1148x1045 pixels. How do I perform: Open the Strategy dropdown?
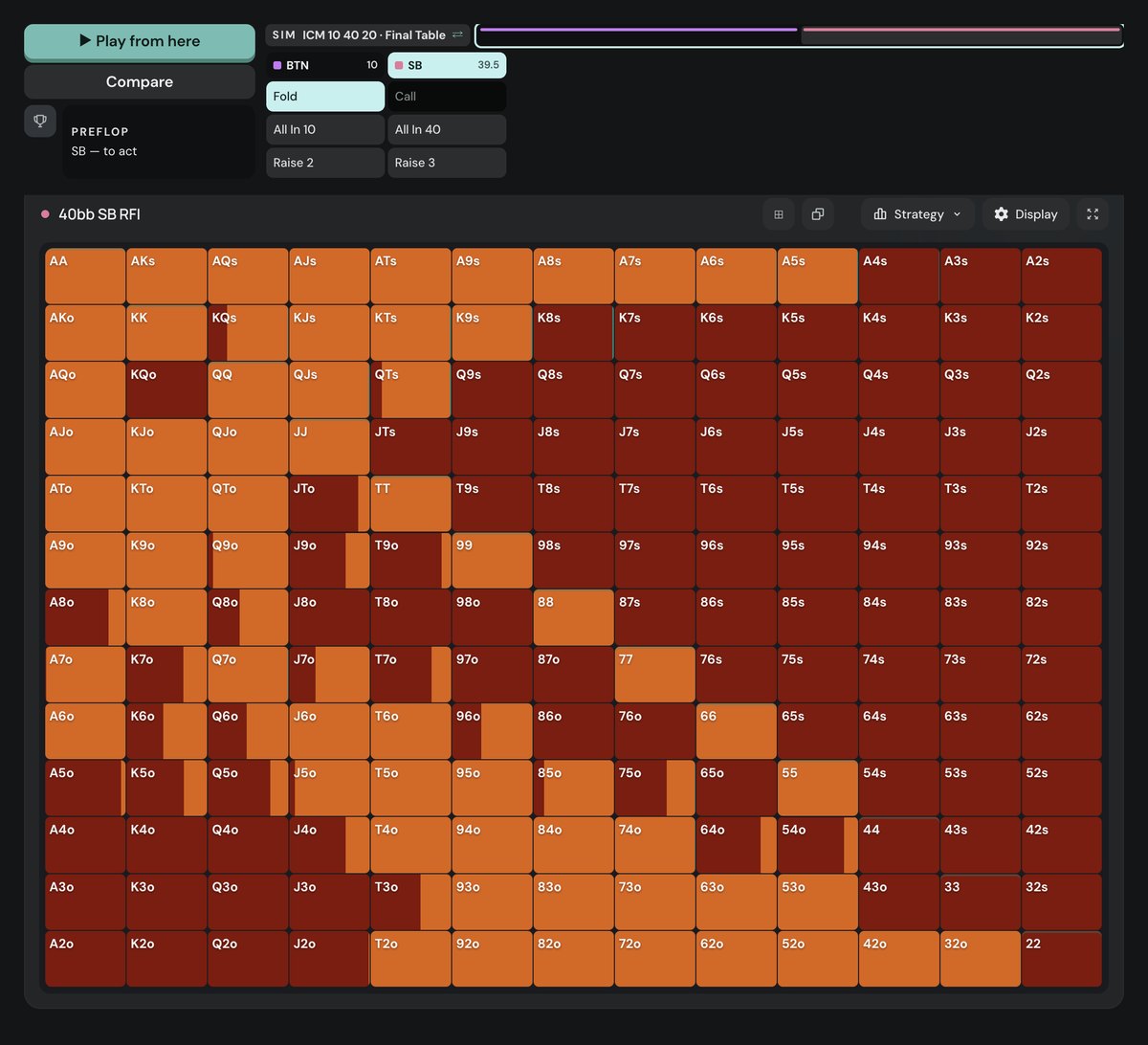pos(917,214)
